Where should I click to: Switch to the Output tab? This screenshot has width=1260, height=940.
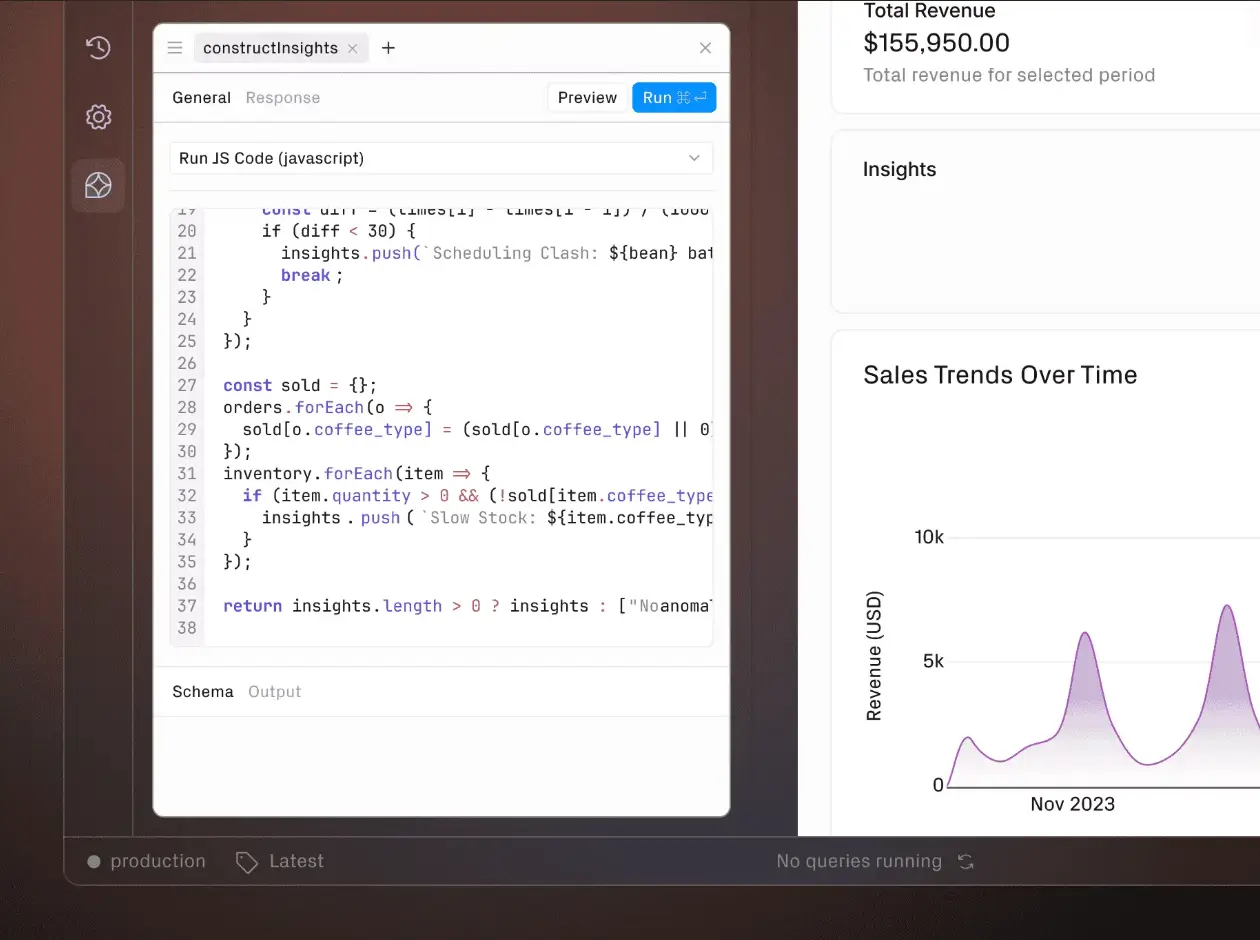pyautogui.click(x=275, y=691)
